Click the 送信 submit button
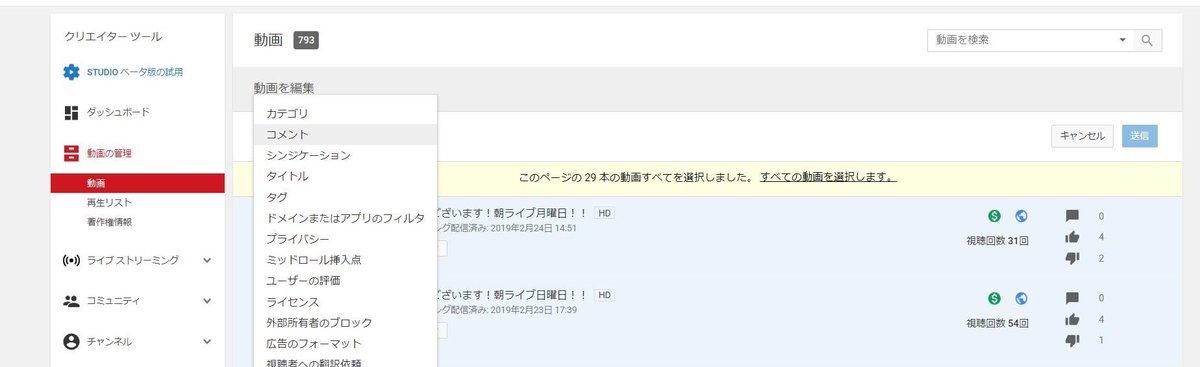Viewport: 1200px width, 367px height. point(1140,136)
